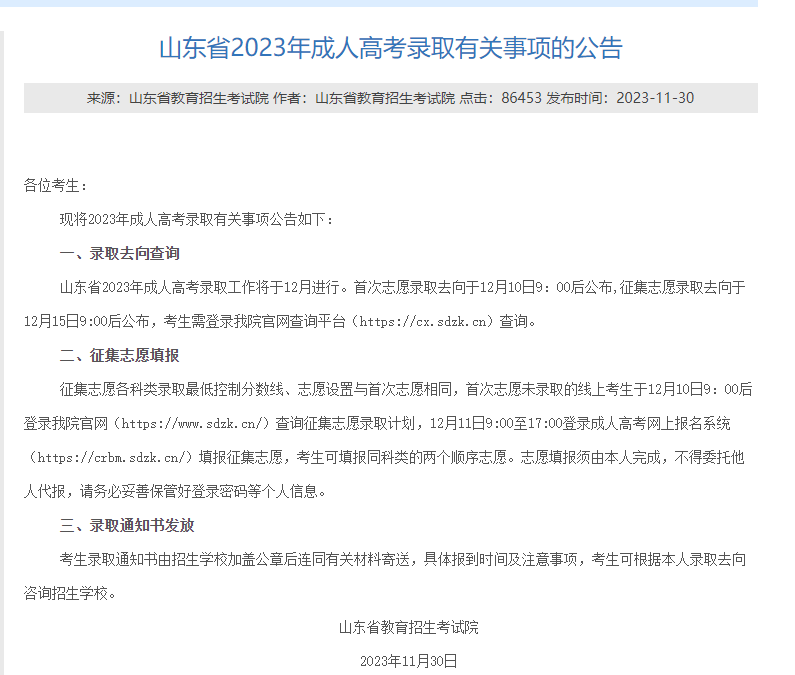Click the line 人代报，请务必妥善保管好登录密码等个人信息
Image resolution: width=795 pixels, height=675 pixels.
(x=174, y=491)
